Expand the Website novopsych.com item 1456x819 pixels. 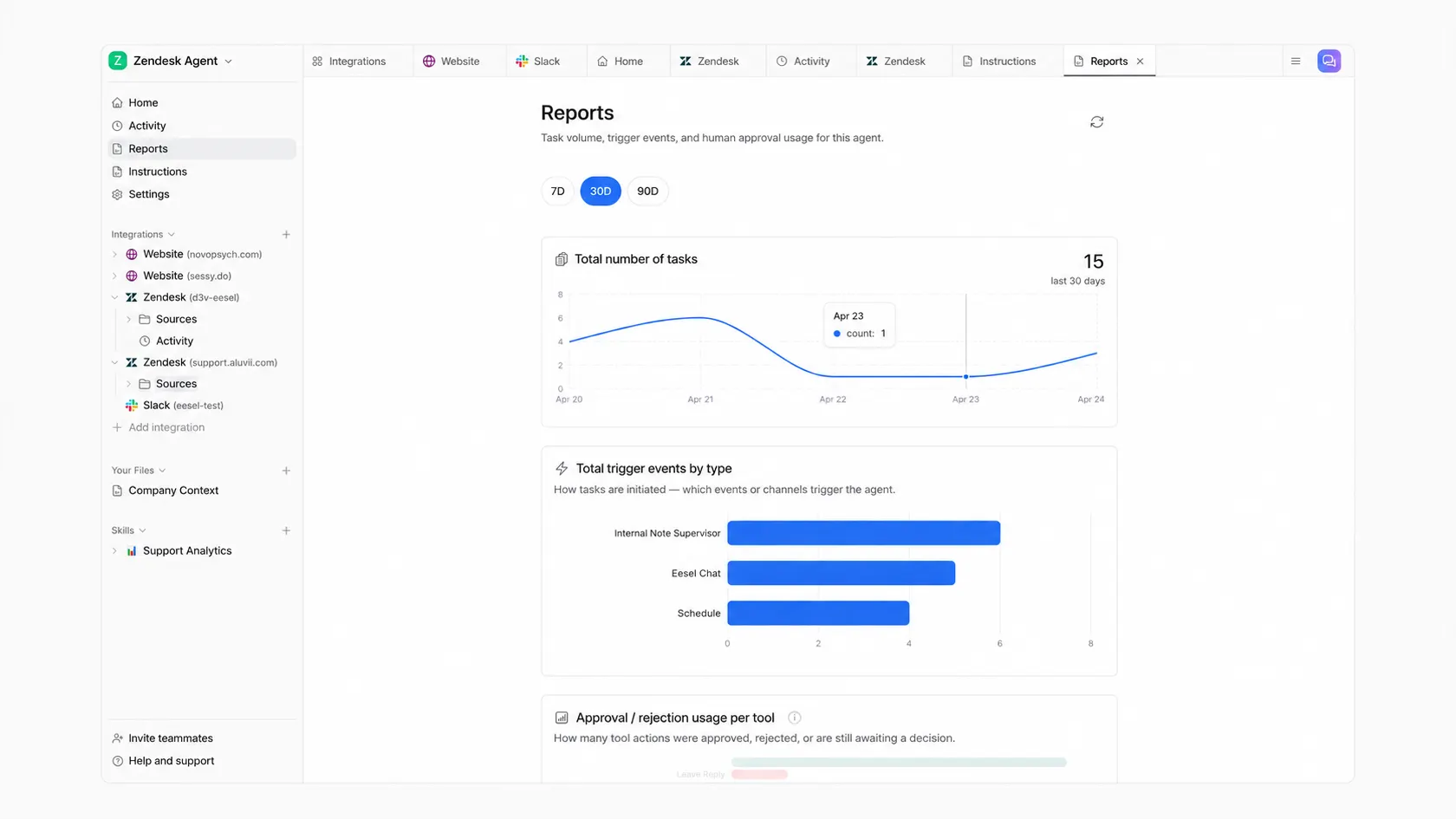[114, 255]
